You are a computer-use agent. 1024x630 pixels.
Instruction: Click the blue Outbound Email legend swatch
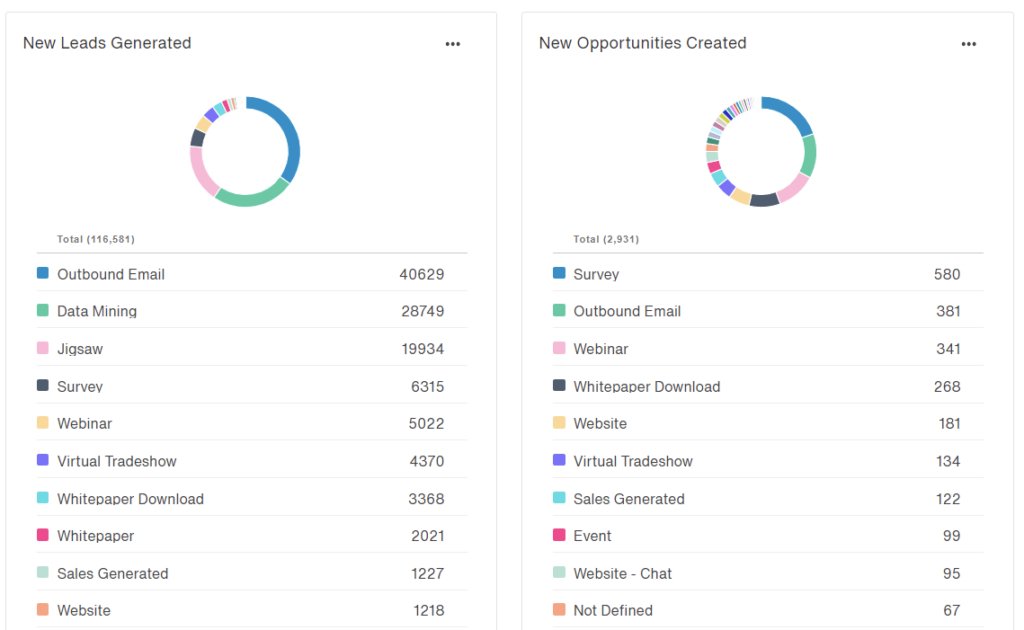(43, 273)
